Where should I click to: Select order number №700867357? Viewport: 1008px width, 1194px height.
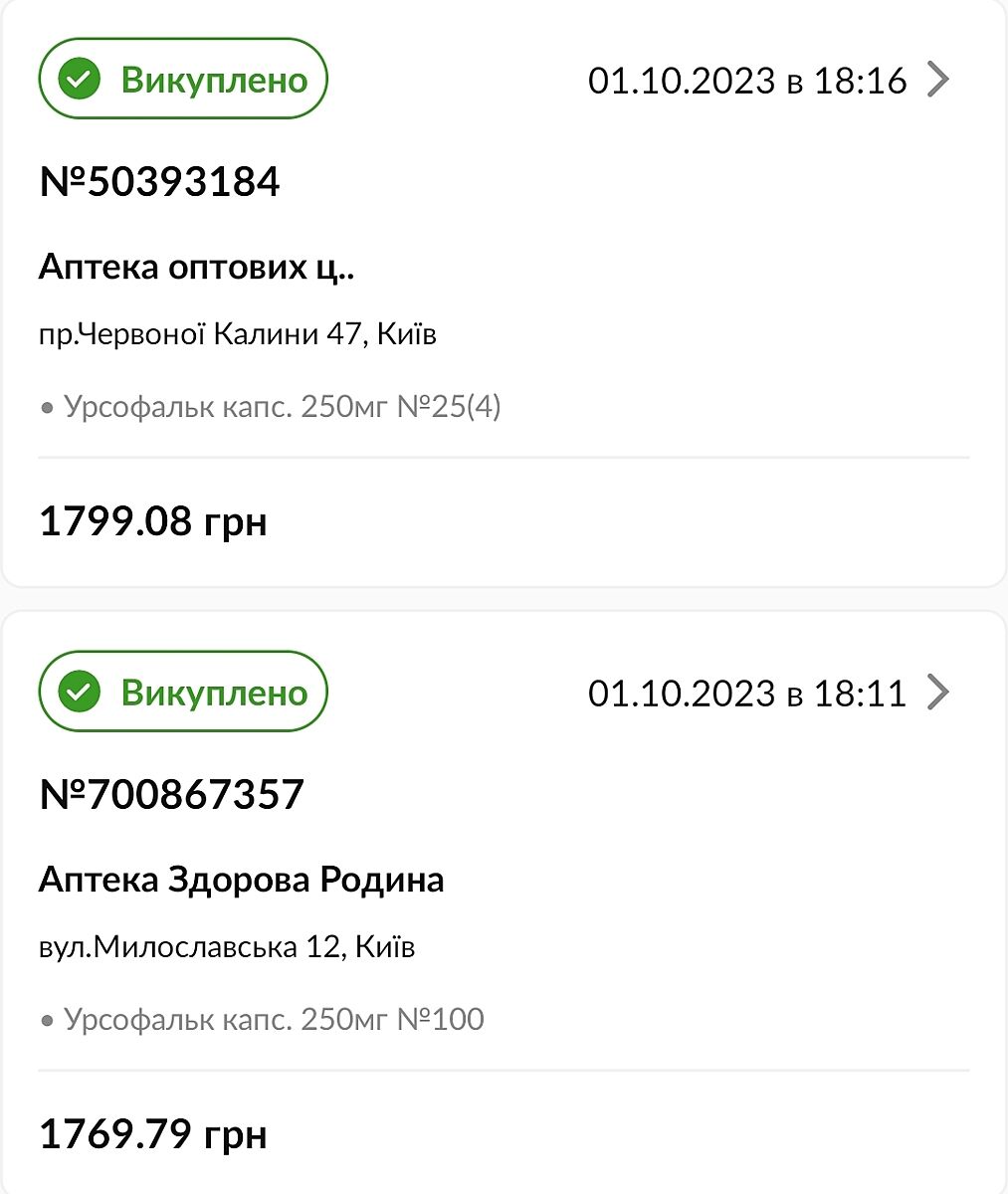(171, 795)
